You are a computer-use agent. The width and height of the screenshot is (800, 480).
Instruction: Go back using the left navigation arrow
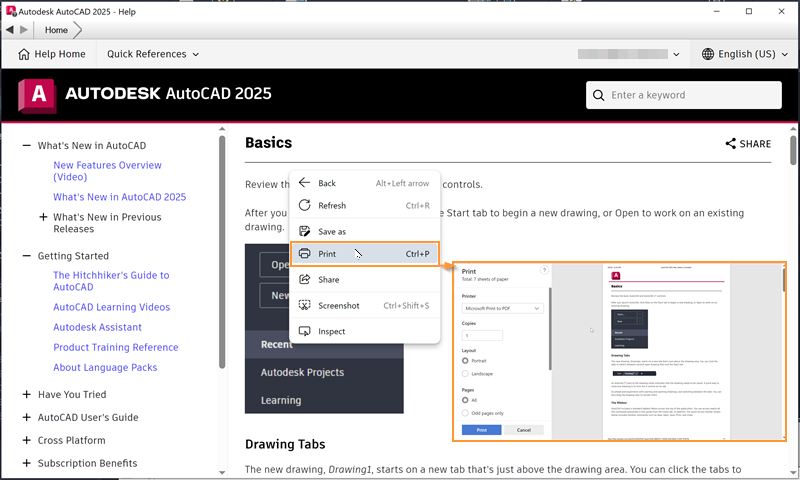click(x=10, y=30)
